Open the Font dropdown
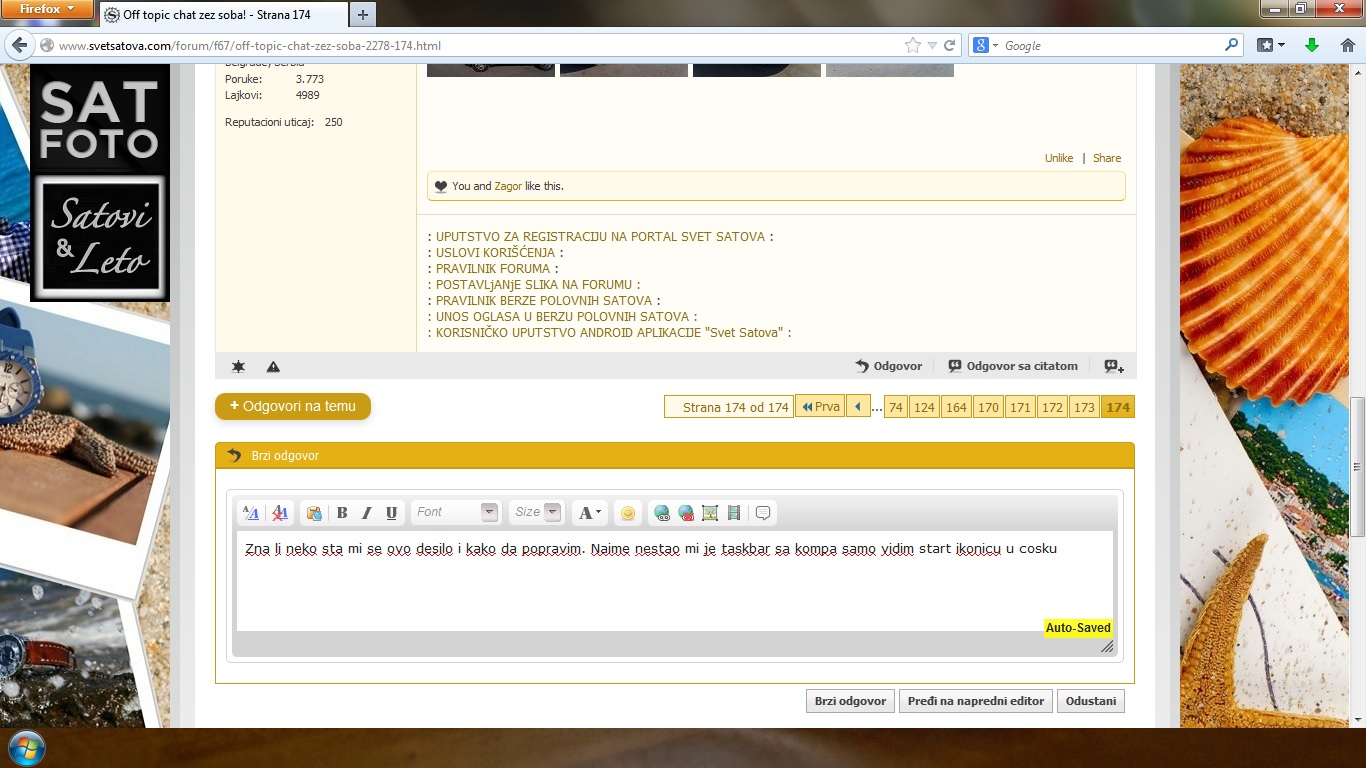Viewport: 1366px width, 768px height. 455,512
